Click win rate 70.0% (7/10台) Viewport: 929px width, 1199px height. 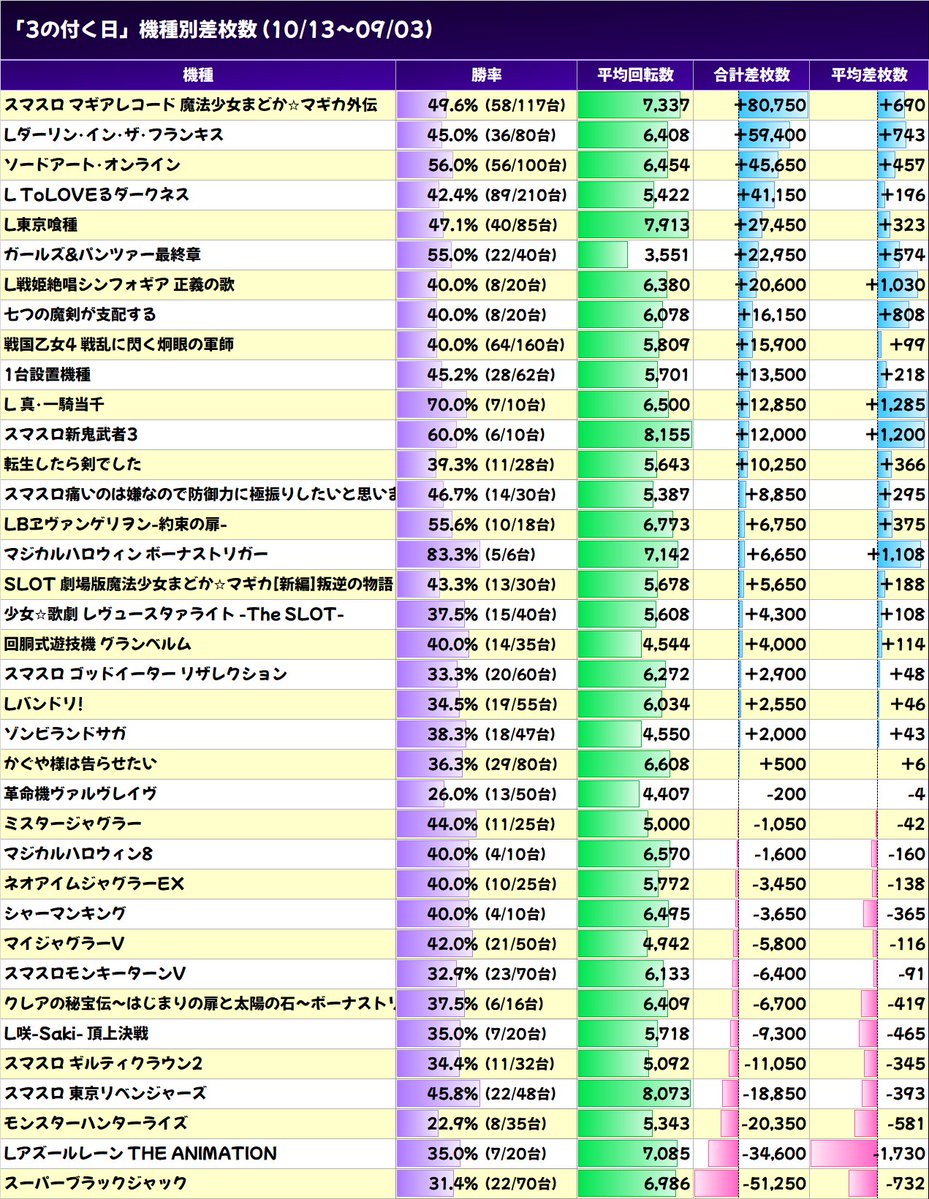click(486, 405)
